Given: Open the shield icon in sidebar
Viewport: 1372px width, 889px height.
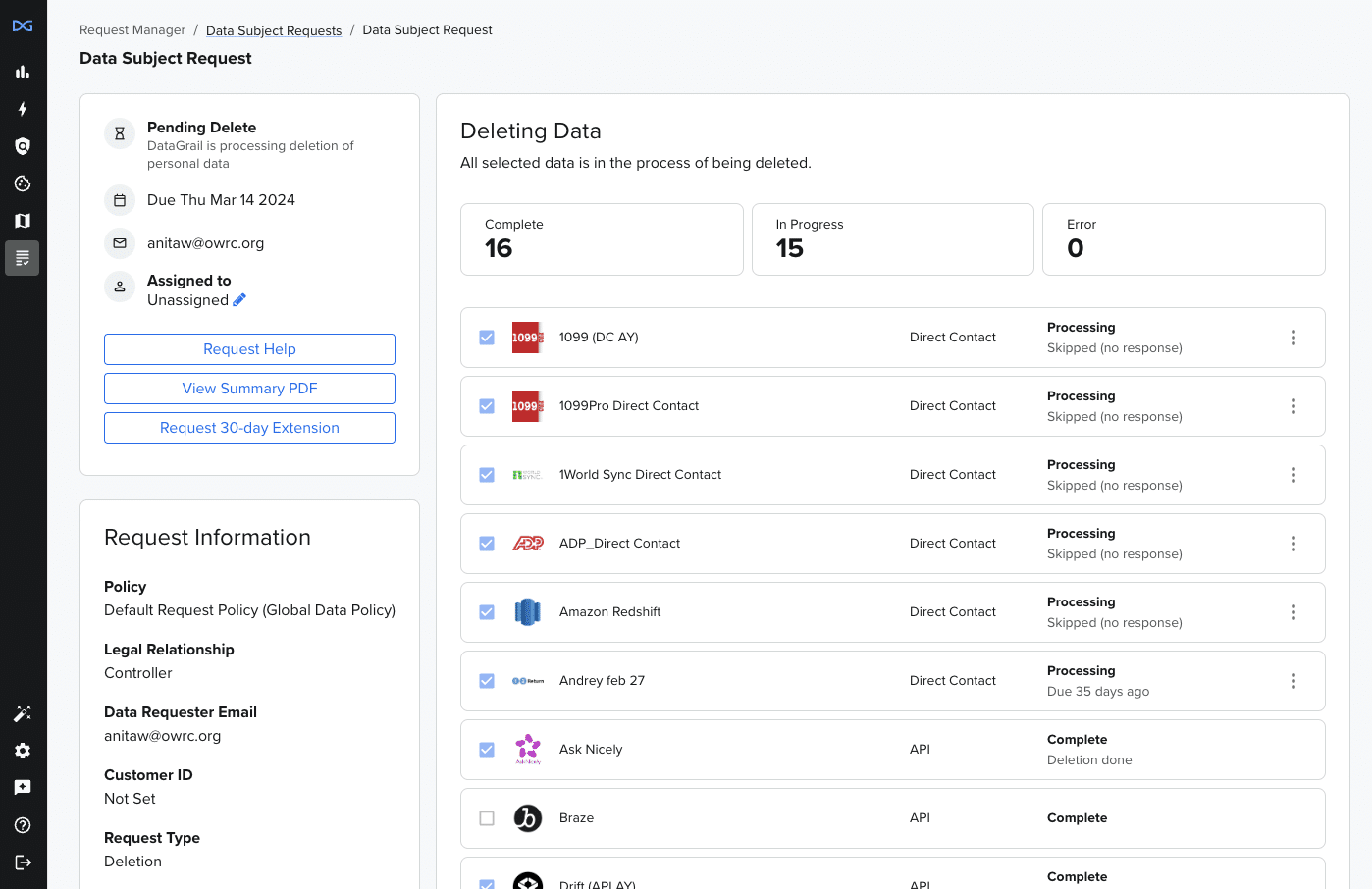Looking at the screenshot, I should coord(23,146).
